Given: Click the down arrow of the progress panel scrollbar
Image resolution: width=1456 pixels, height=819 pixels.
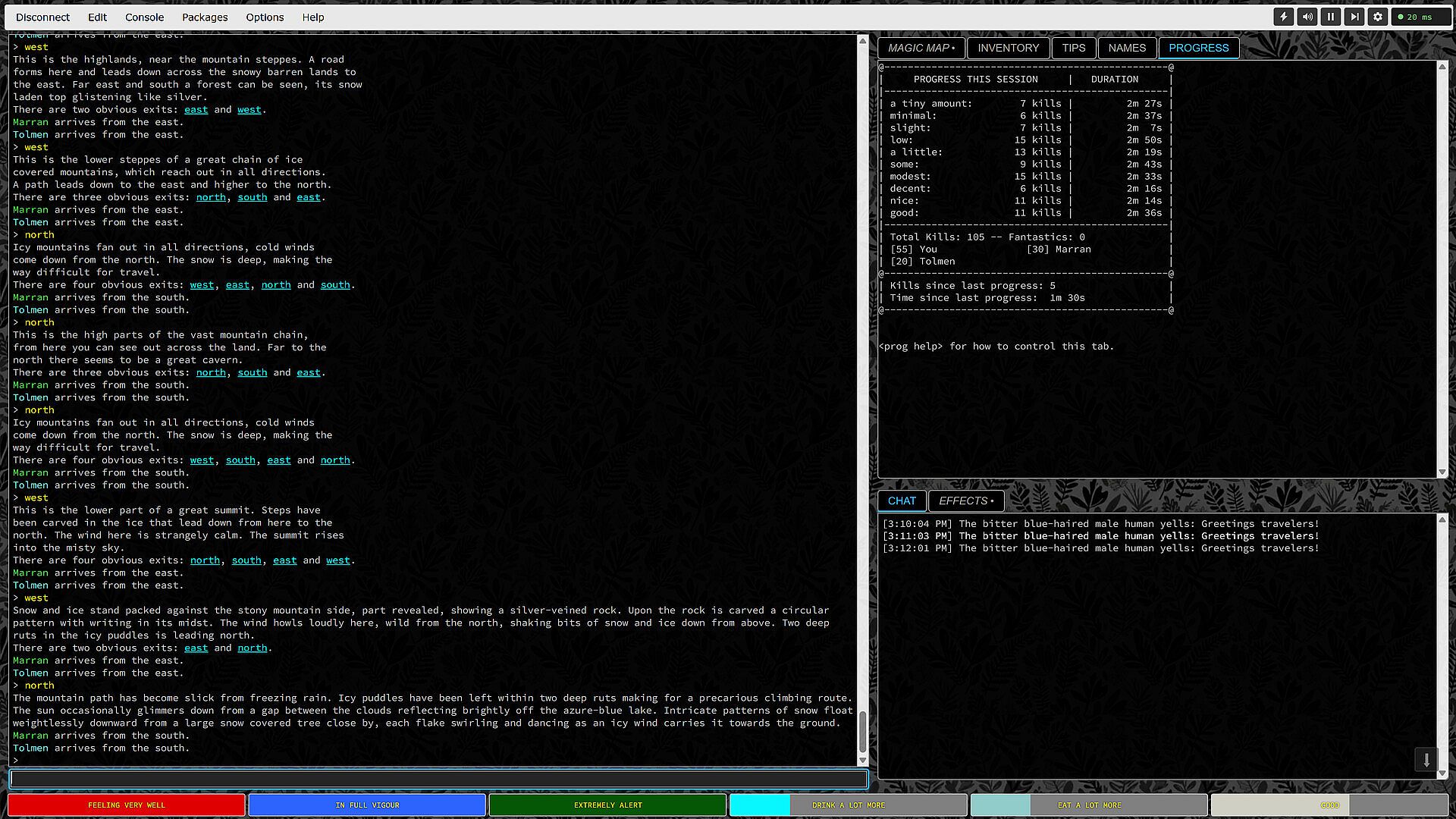Looking at the screenshot, I should pyautogui.click(x=1442, y=472).
